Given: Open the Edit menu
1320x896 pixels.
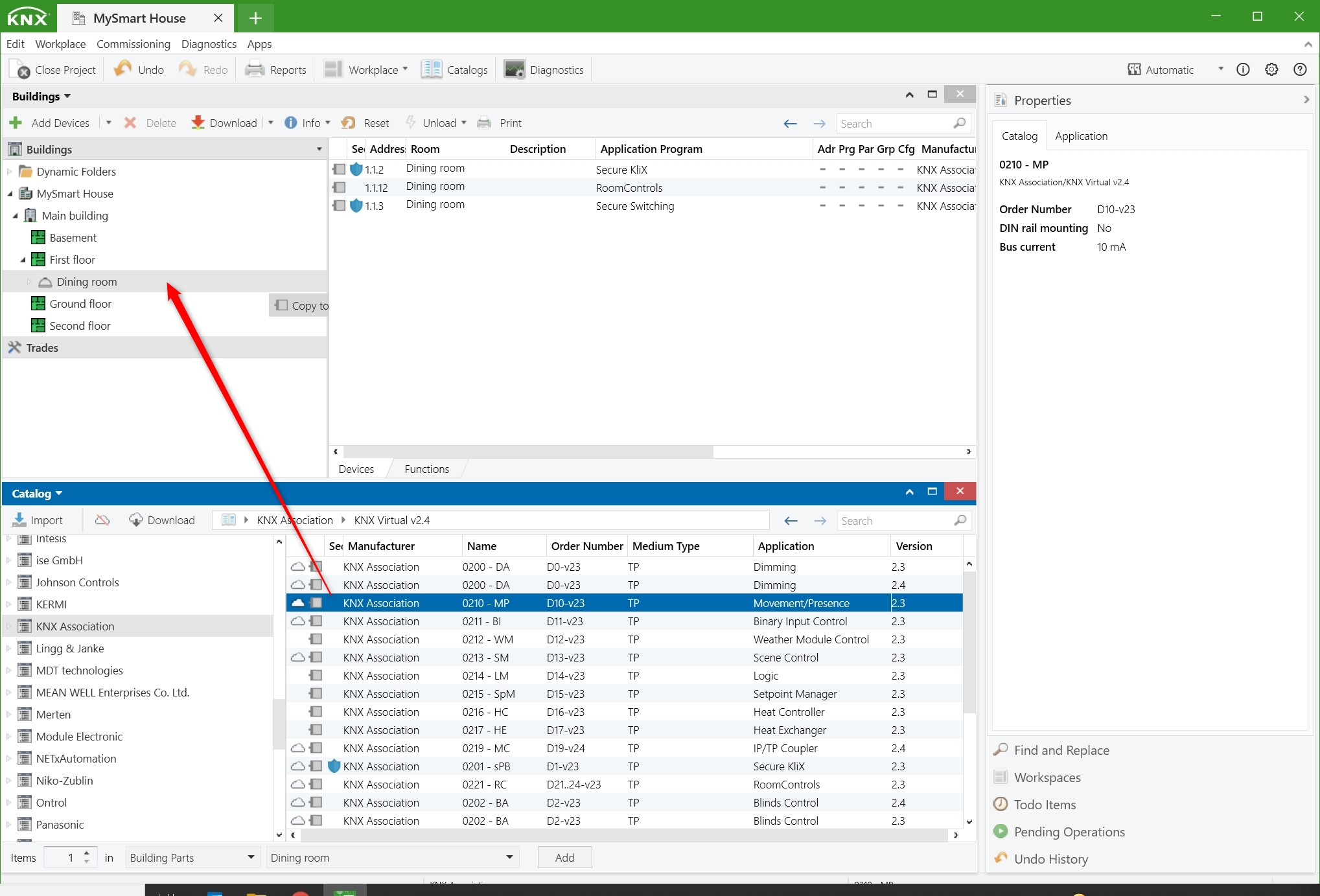Looking at the screenshot, I should [x=15, y=43].
